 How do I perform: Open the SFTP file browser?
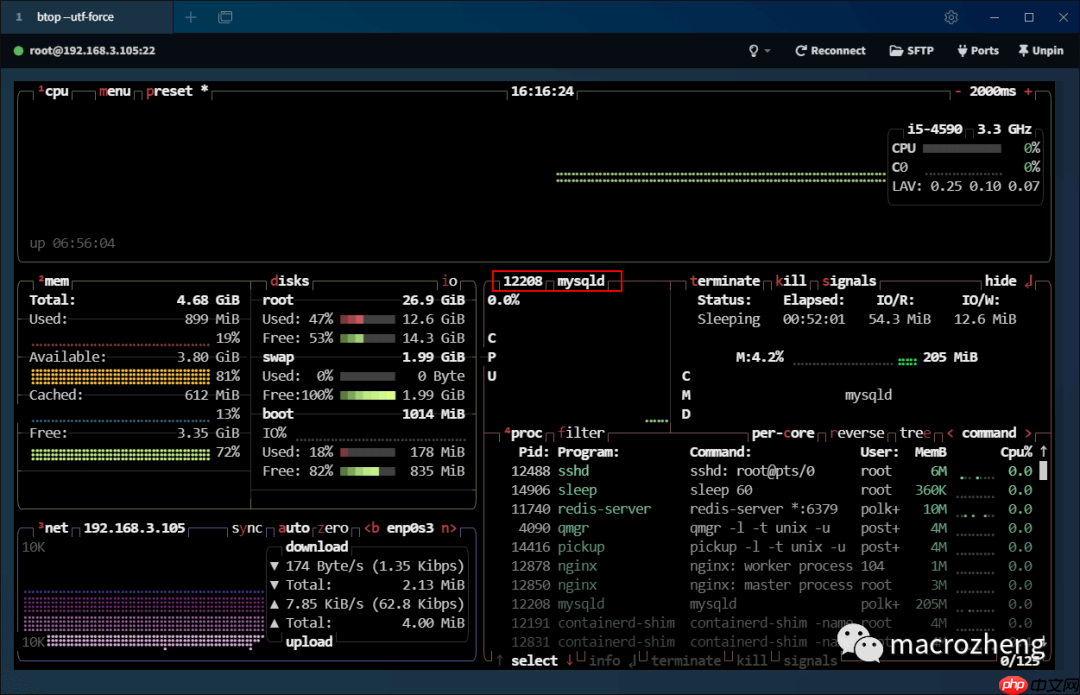(x=911, y=50)
